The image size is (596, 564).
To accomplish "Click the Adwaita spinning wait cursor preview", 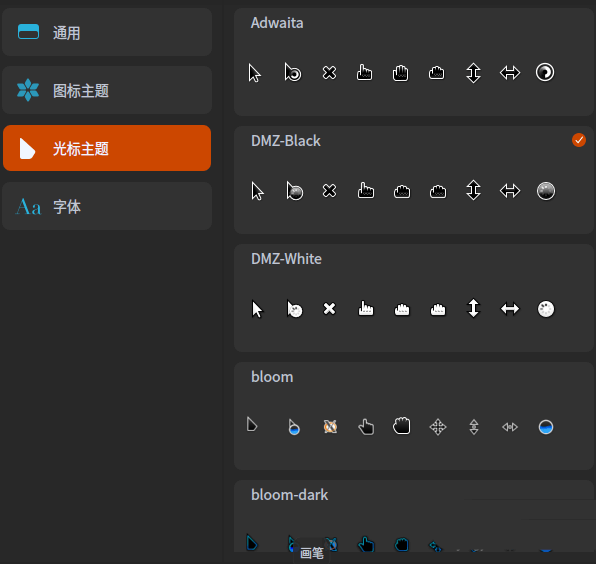I will click(545, 72).
